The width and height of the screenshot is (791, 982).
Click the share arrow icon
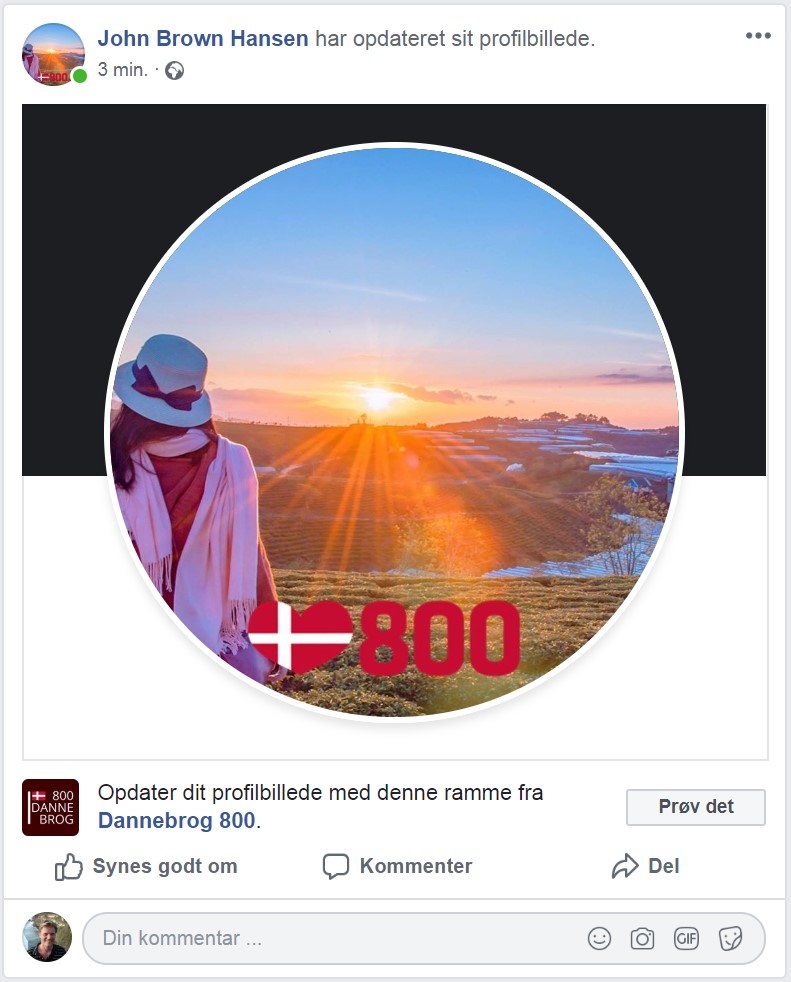[x=625, y=866]
